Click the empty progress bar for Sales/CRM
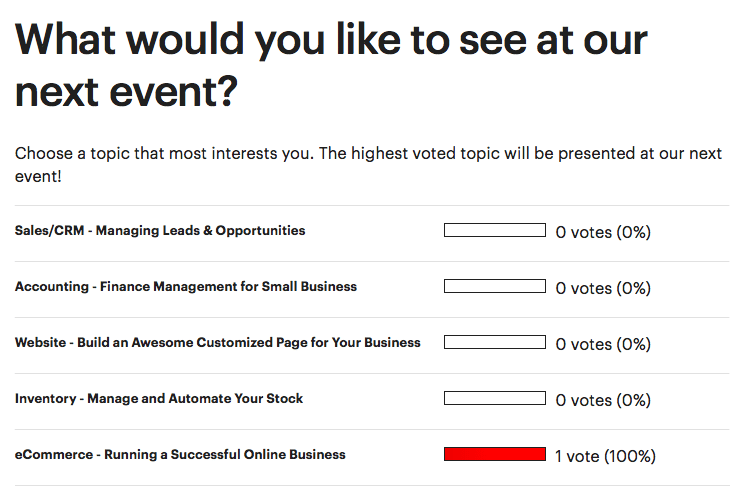The height and width of the screenshot is (486, 743). point(494,231)
